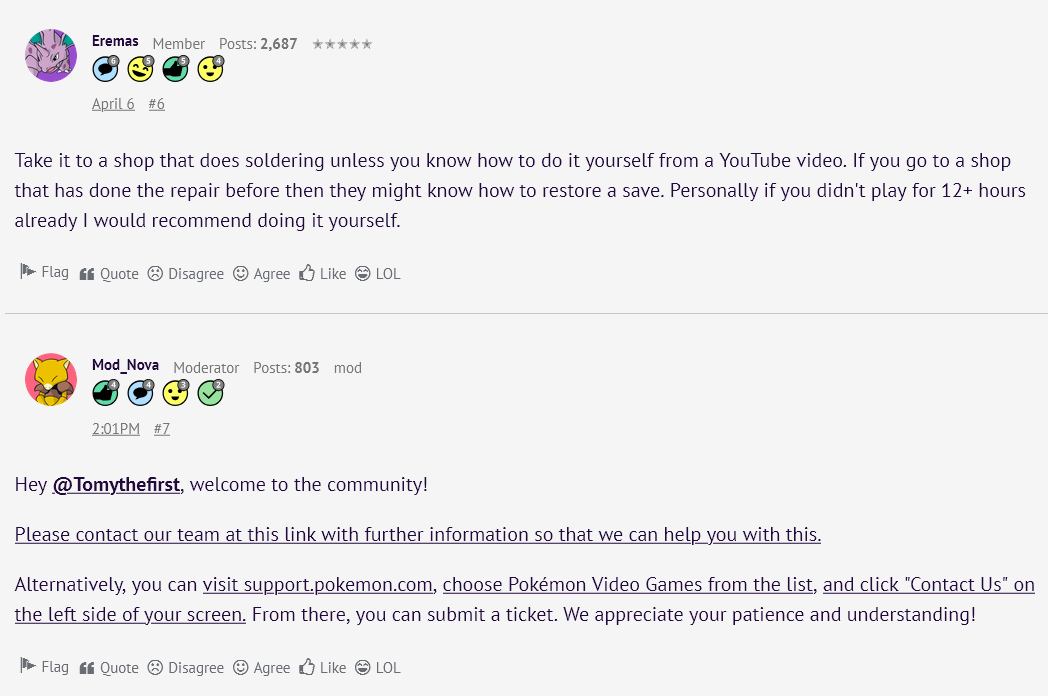
Task: Follow the "Please contact our team" link
Action: coord(417,535)
